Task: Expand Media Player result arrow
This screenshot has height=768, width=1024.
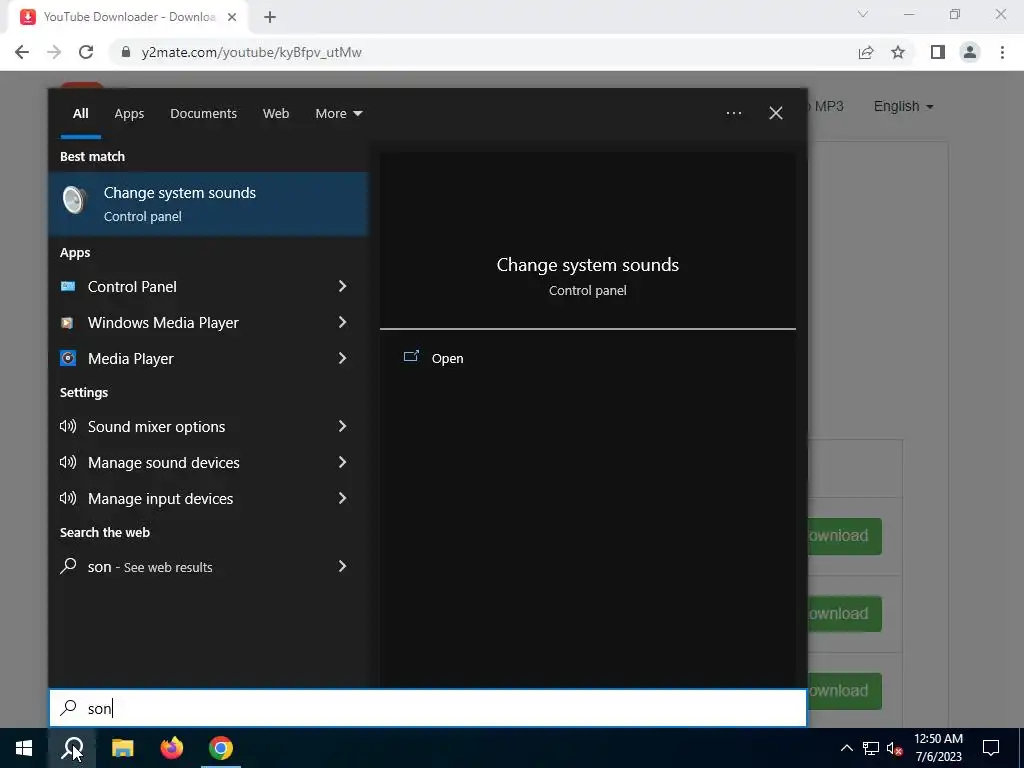Action: 342,358
